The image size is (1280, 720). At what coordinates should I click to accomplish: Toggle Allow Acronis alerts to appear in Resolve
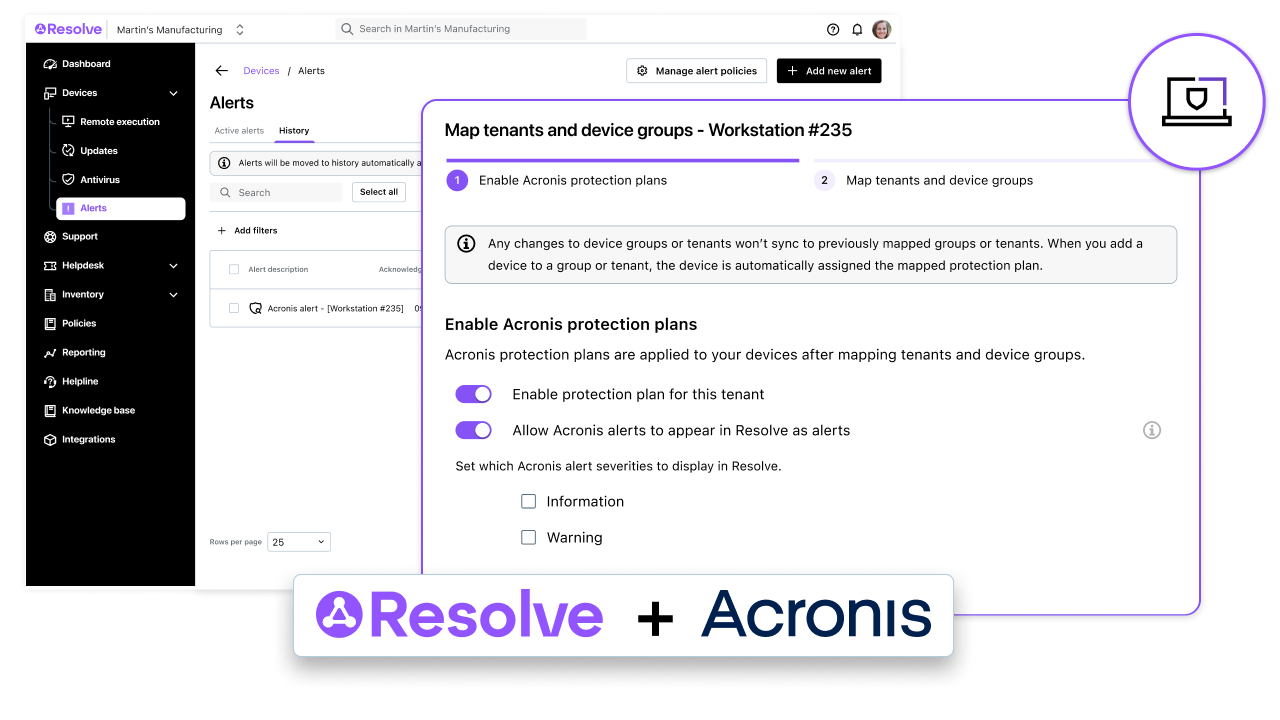[474, 430]
